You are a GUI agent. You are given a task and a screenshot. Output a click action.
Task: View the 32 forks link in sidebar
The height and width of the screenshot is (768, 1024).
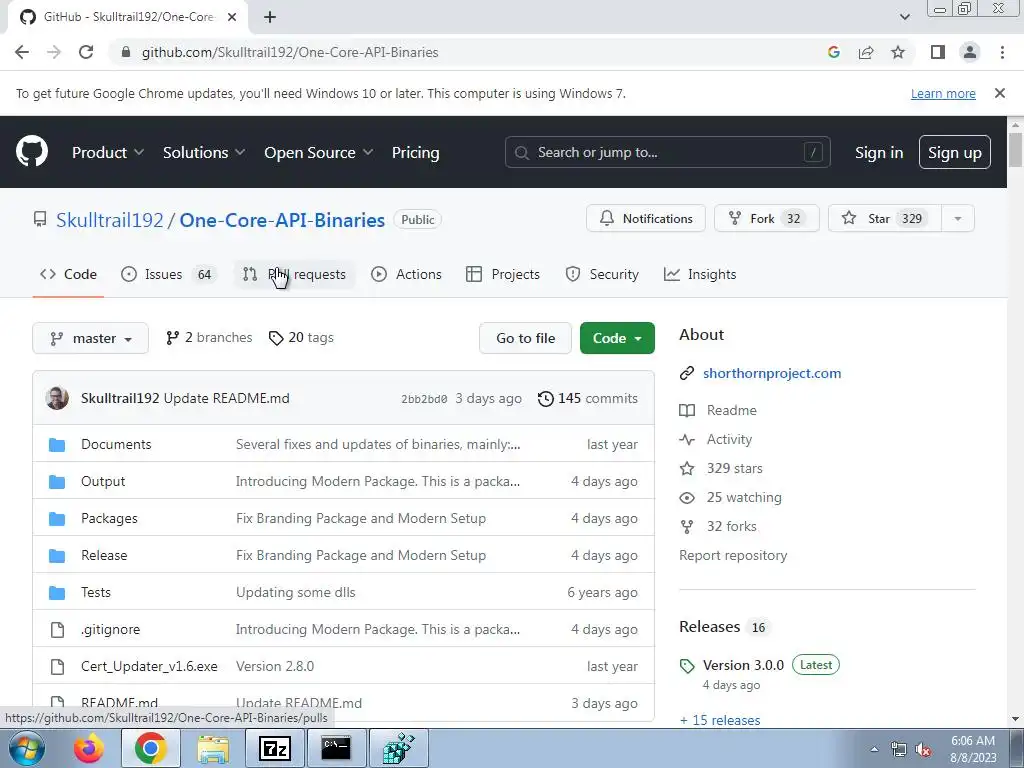click(x=731, y=526)
